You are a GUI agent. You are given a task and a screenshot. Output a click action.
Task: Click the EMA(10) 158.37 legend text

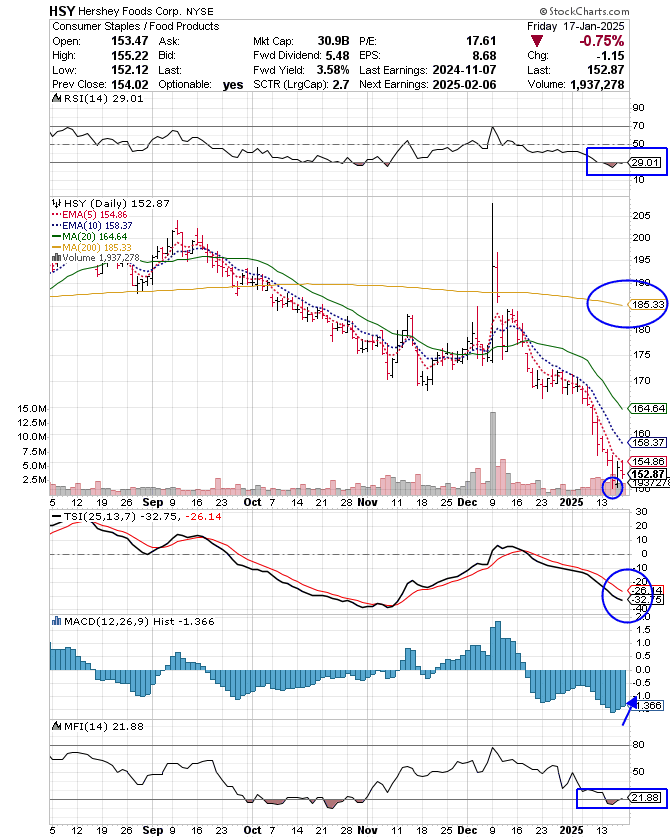(97, 226)
